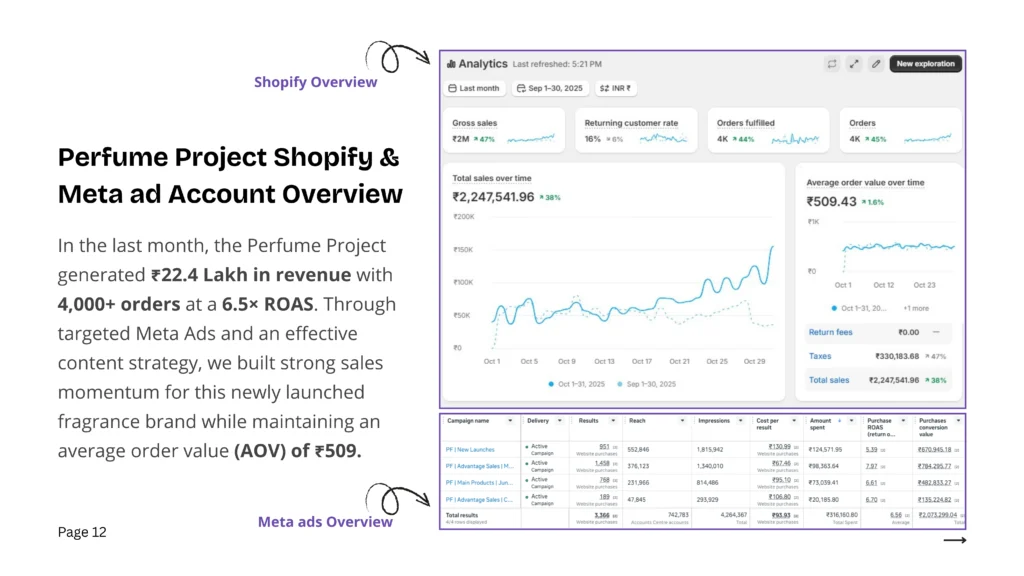This screenshot has width=1024, height=576.
Task: Click the pencil edit dashboard icon
Action: [876, 64]
